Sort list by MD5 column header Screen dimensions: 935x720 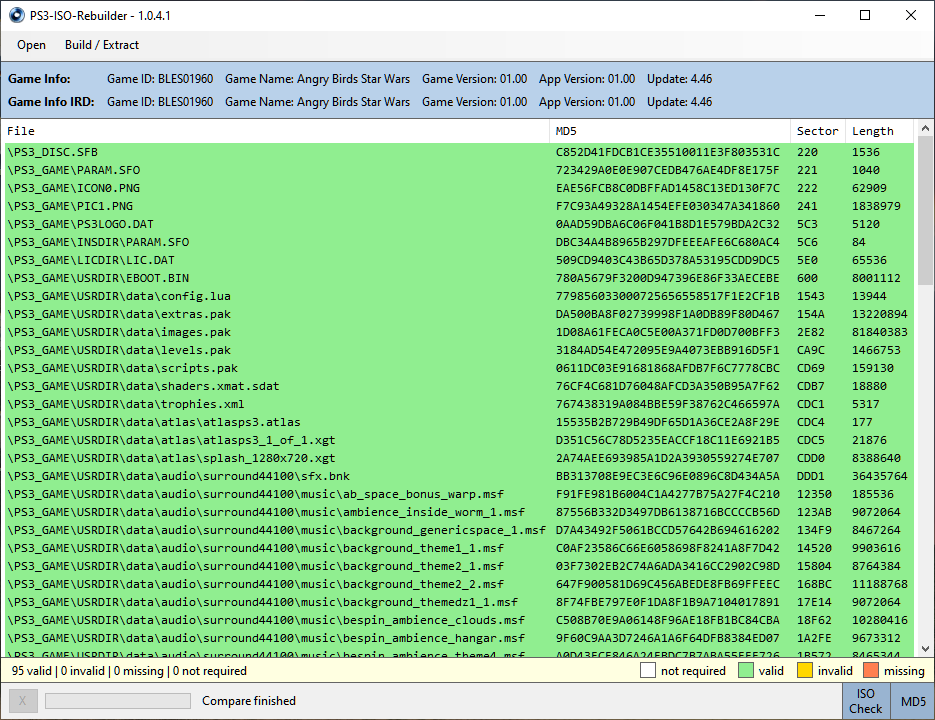click(669, 131)
